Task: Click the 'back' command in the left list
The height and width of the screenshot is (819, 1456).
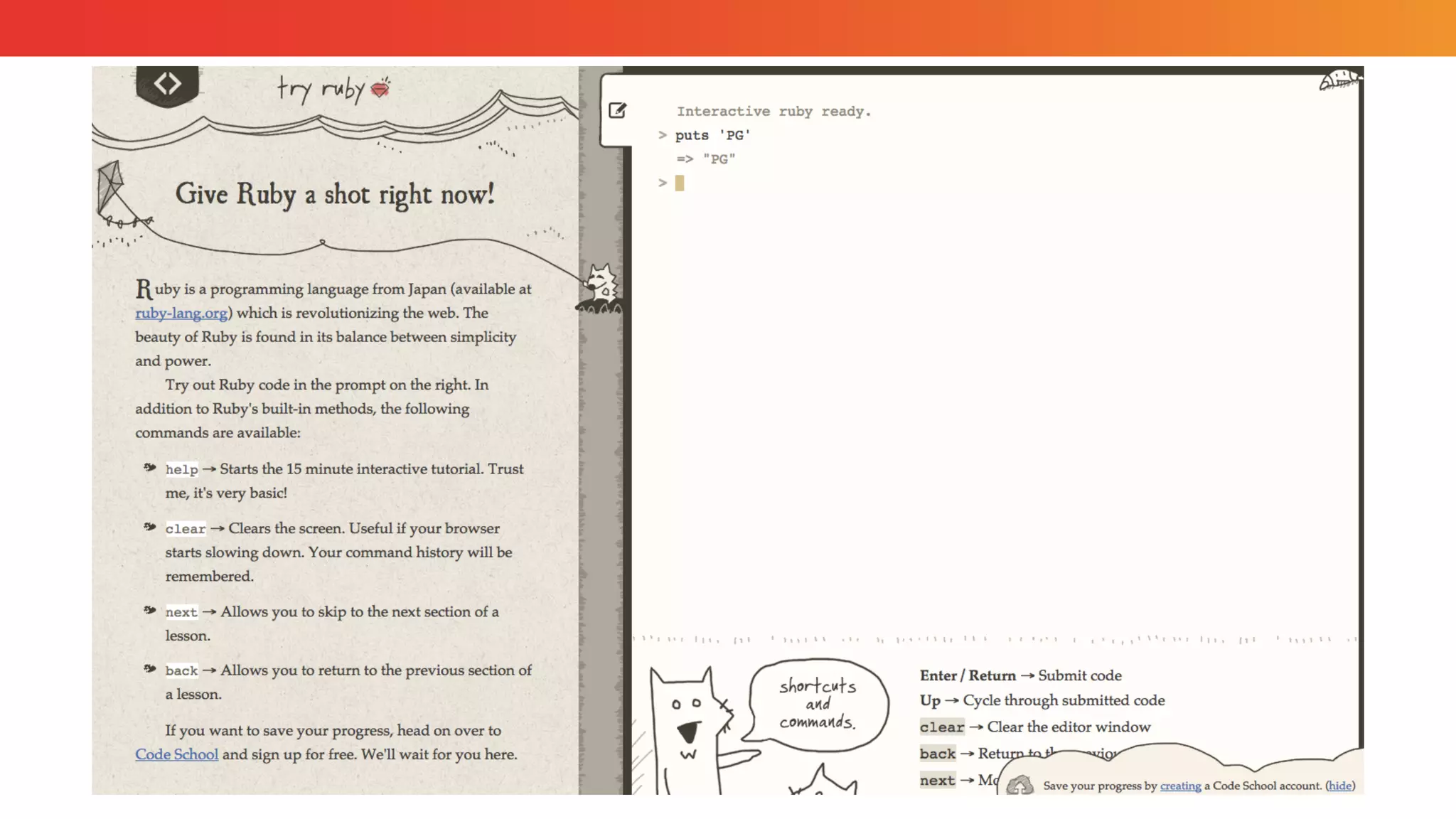Action: [x=181, y=670]
